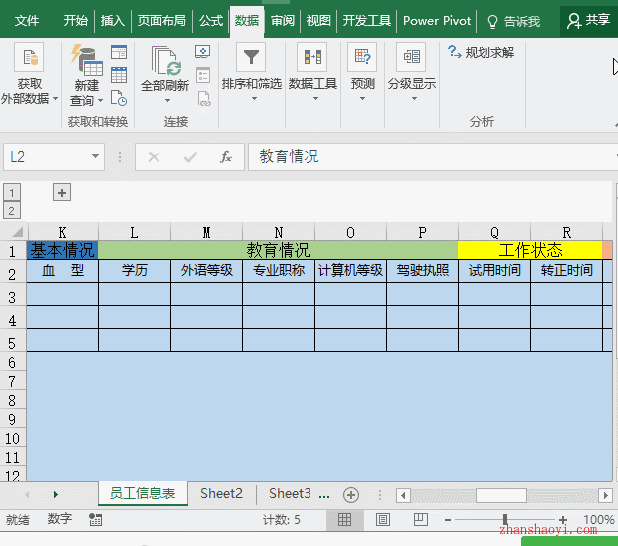The width and height of the screenshot is (618, 546).
Task: Expand the collapsed outline group with plus
Action: (x=62, y=193)
